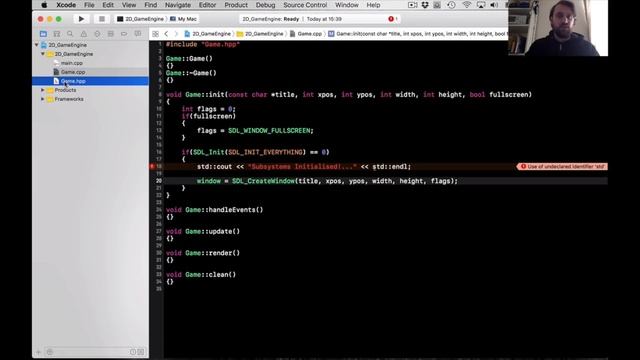
Task: Click the 'Use of undeclared identifier' error banner
Action: pyautogui.click(x=562, y=166)
